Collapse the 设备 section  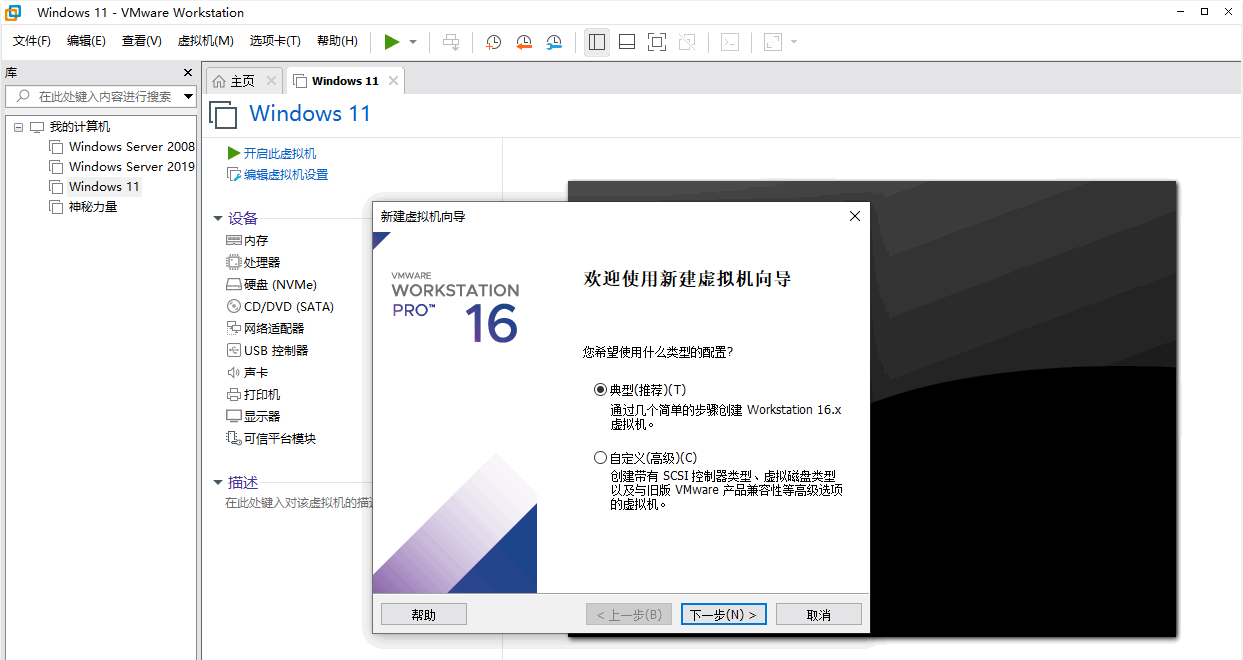[218, 219]
